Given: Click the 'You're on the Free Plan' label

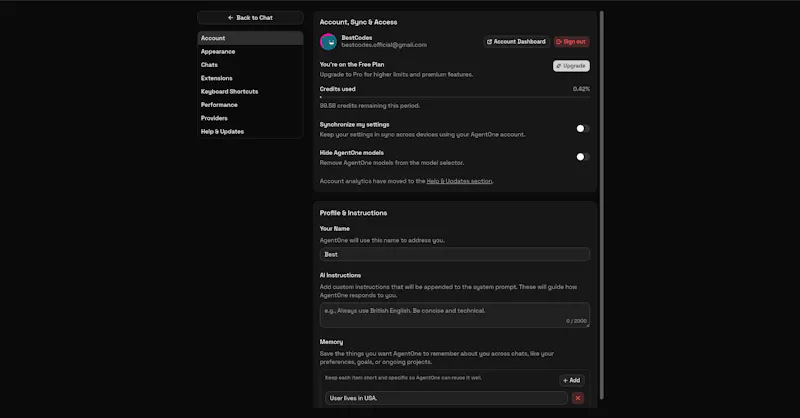Looking at the screenshot, I should [352, 64].
